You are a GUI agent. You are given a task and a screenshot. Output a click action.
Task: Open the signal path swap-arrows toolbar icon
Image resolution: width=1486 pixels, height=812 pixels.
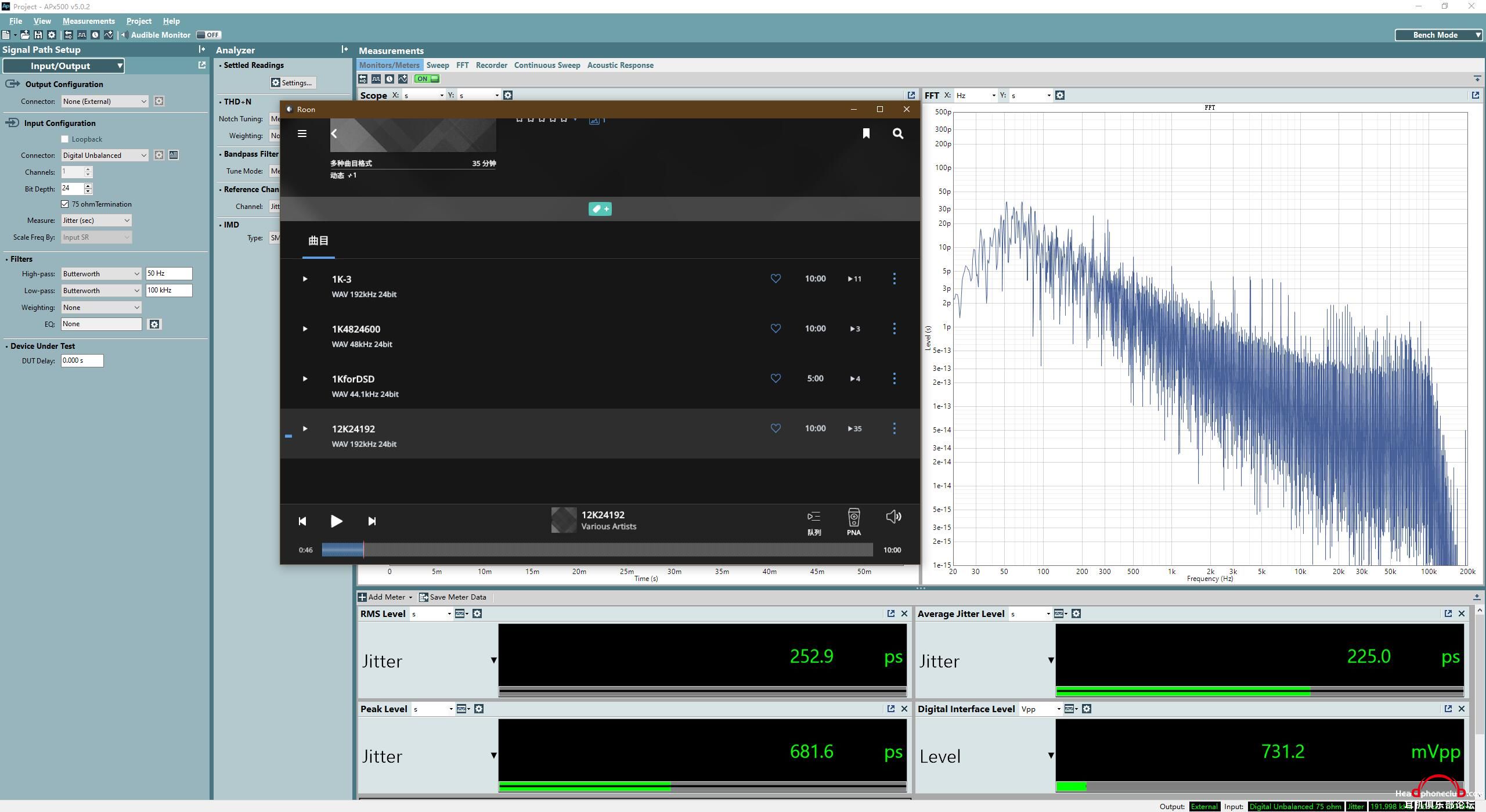(x=68, y=35)
